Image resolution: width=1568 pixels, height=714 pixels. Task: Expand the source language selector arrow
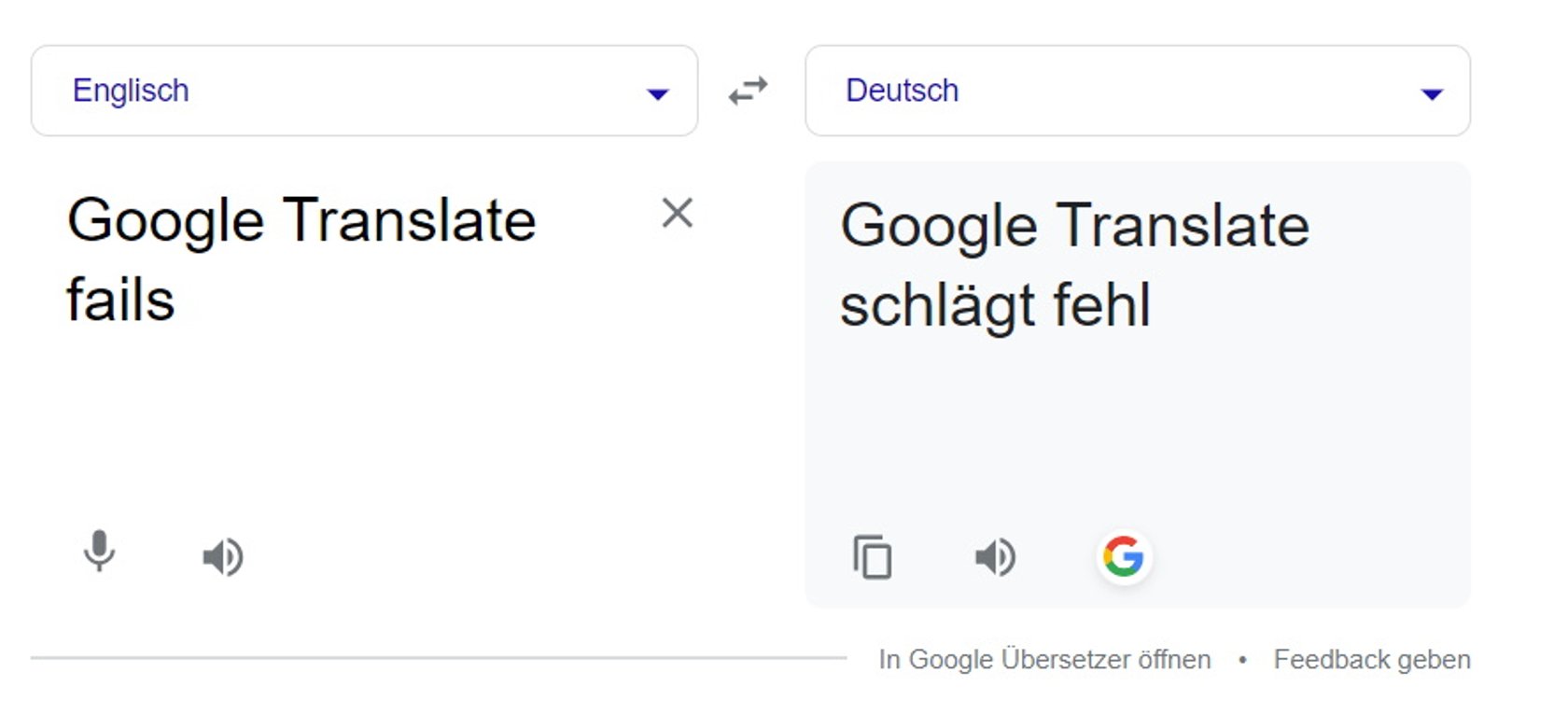(x=658, y=93)
